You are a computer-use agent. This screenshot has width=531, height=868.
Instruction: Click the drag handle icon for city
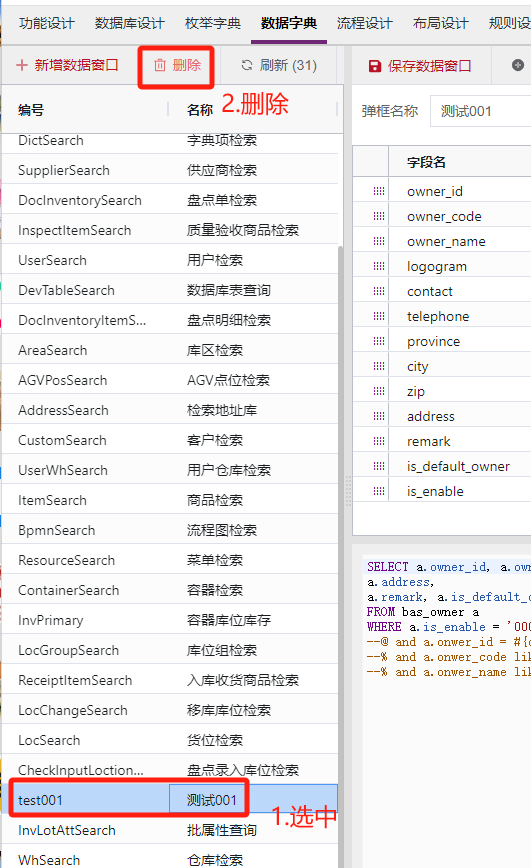click(x=379, y=366)
